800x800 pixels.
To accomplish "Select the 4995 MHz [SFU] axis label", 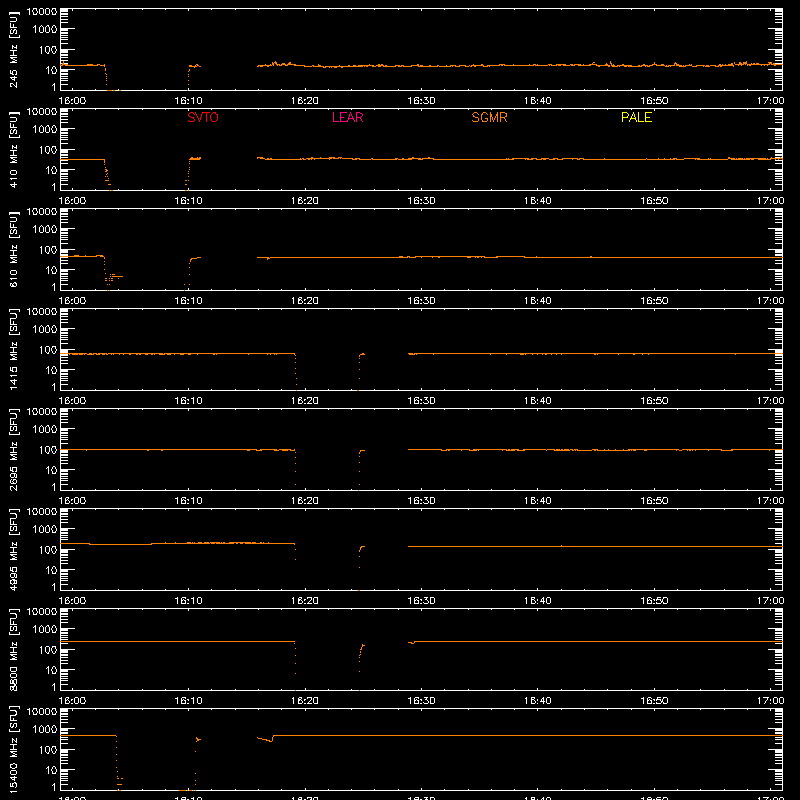I will pyautogui.click(x=14, y=549).
